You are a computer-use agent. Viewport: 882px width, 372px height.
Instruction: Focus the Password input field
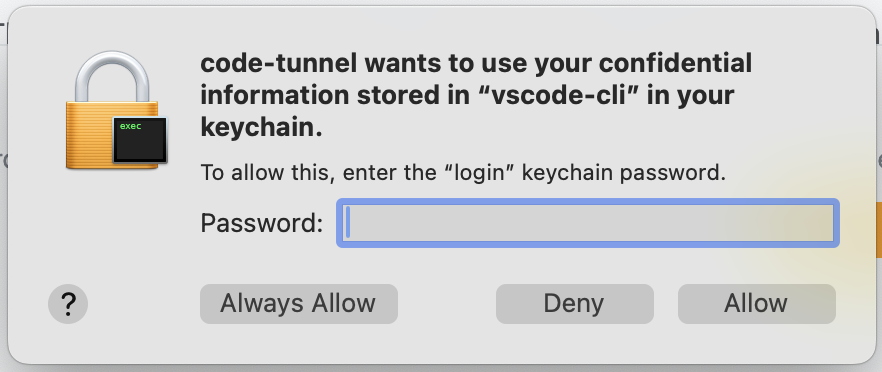click(588, 223)
